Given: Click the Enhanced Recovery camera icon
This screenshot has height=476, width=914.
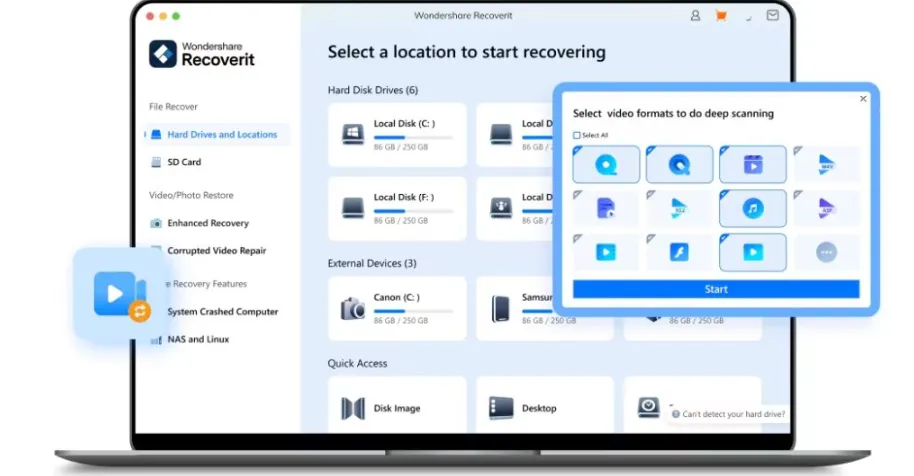Looking at the screenshot, I should coord(156,223).
